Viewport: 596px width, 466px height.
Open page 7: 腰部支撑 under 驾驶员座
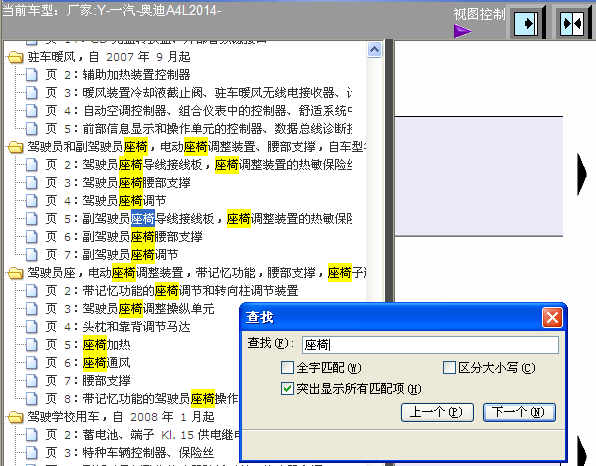coord(88,380)
